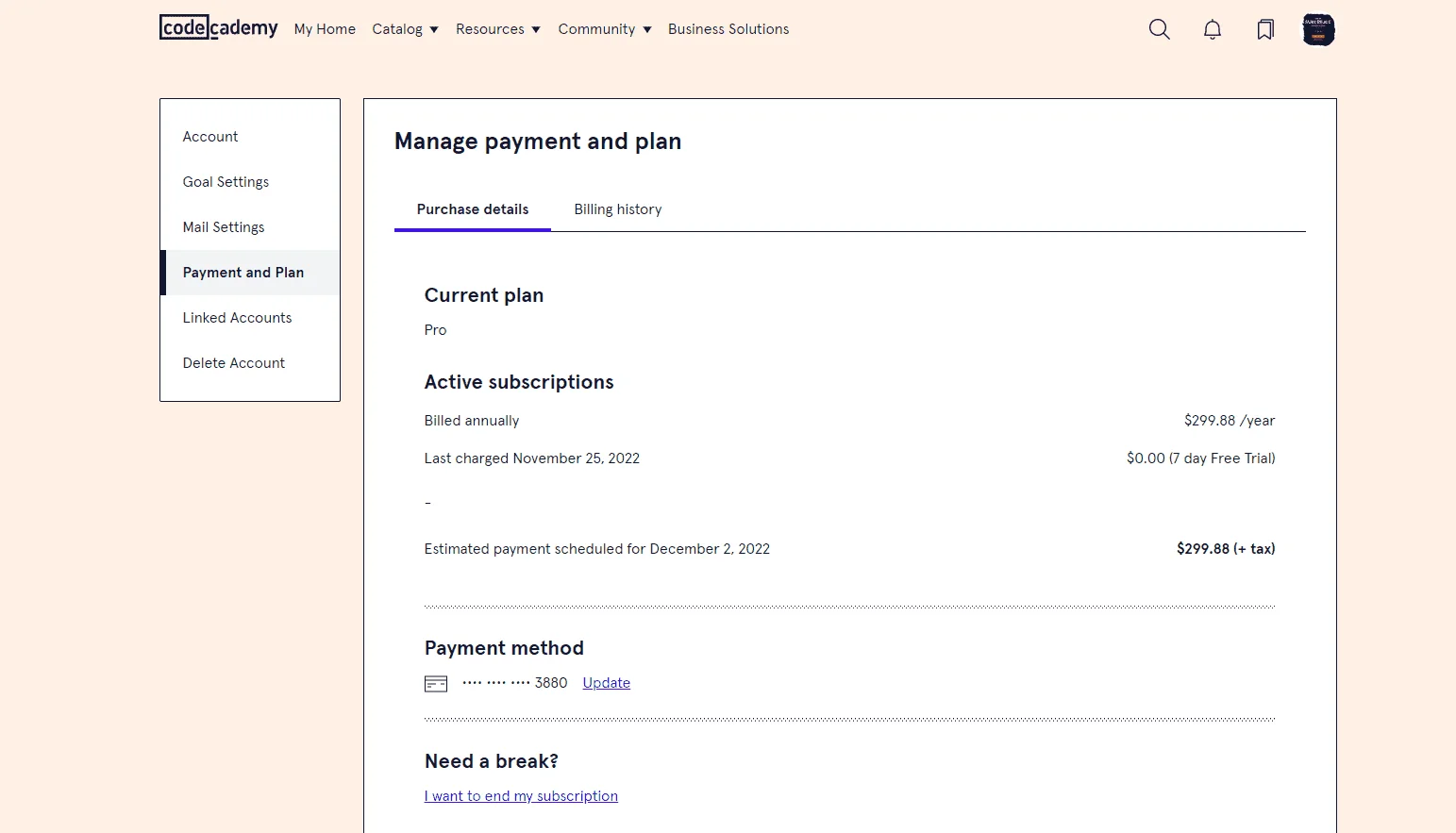Click the '$299.88 (+ tax)' amount
Image resolution: width=1456 pixels, height=833 pixels.
point(1226,549)
